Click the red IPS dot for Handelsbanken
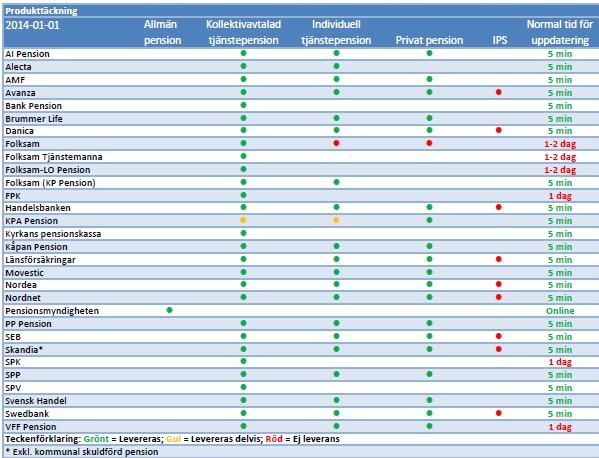Image resolution: width=599 pixels, height=458 pixels. [x=499, y=207]
